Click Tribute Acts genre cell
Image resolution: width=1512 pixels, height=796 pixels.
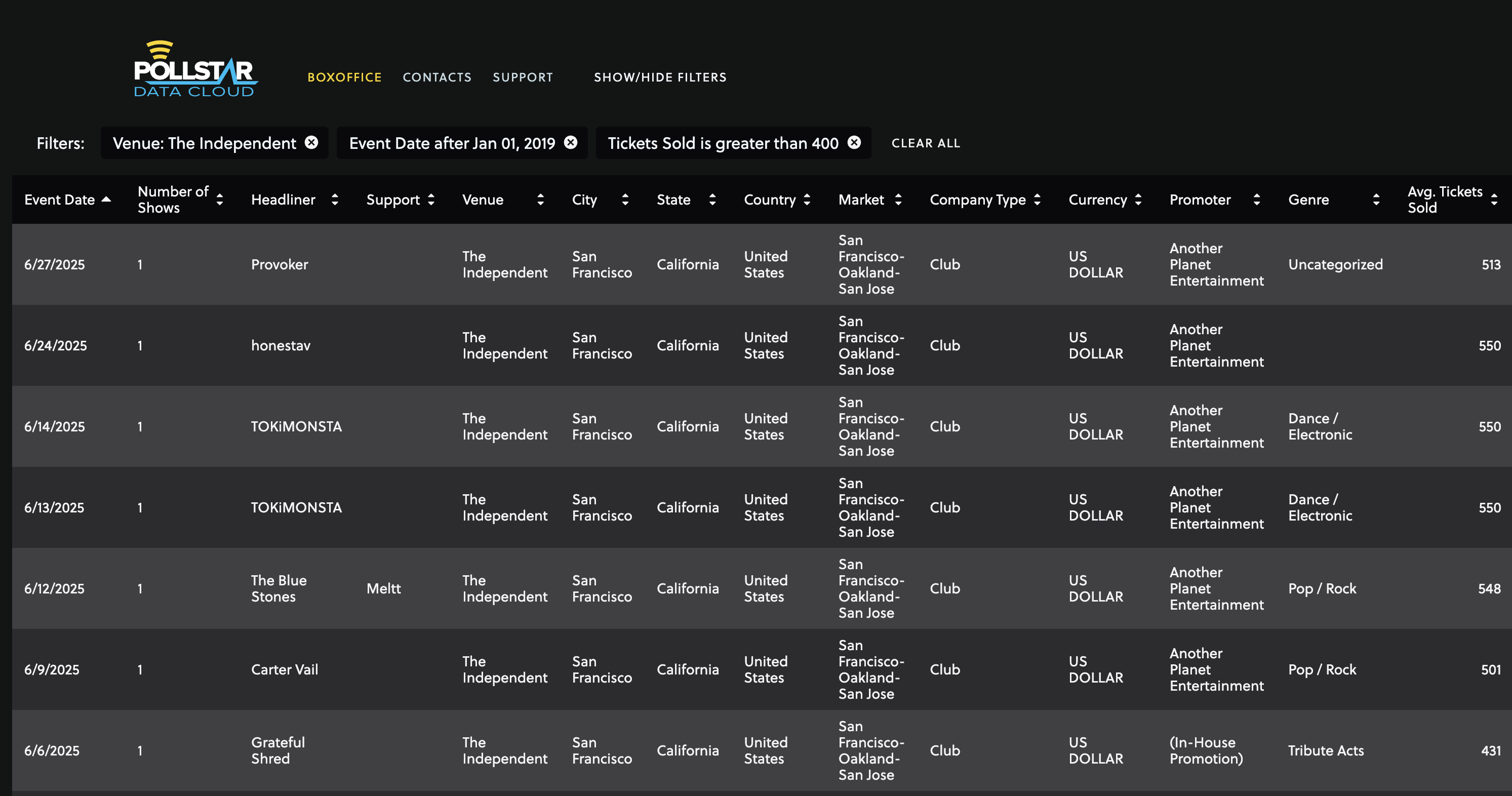(x=1326, y=750)
